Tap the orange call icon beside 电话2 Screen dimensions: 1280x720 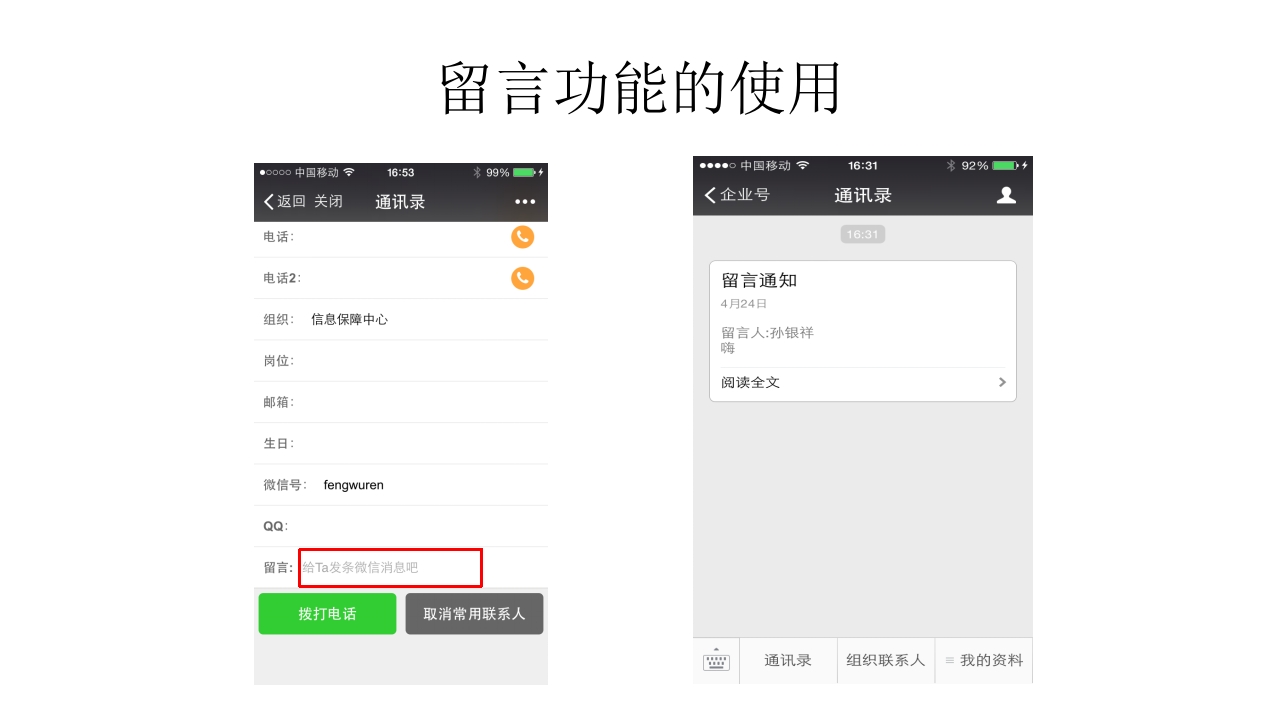522,278
